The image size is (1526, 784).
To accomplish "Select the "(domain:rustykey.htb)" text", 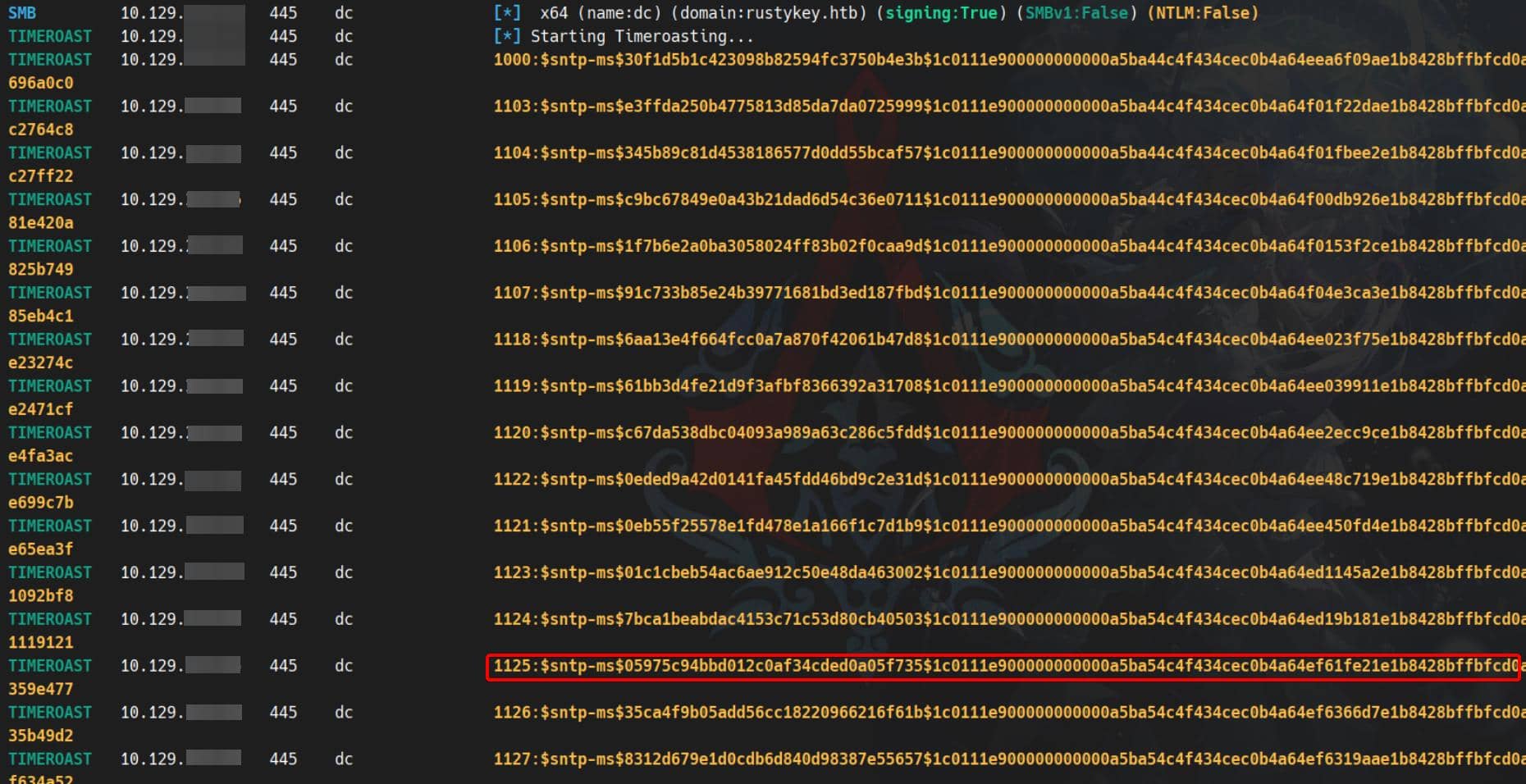I will tap(770, 13).
